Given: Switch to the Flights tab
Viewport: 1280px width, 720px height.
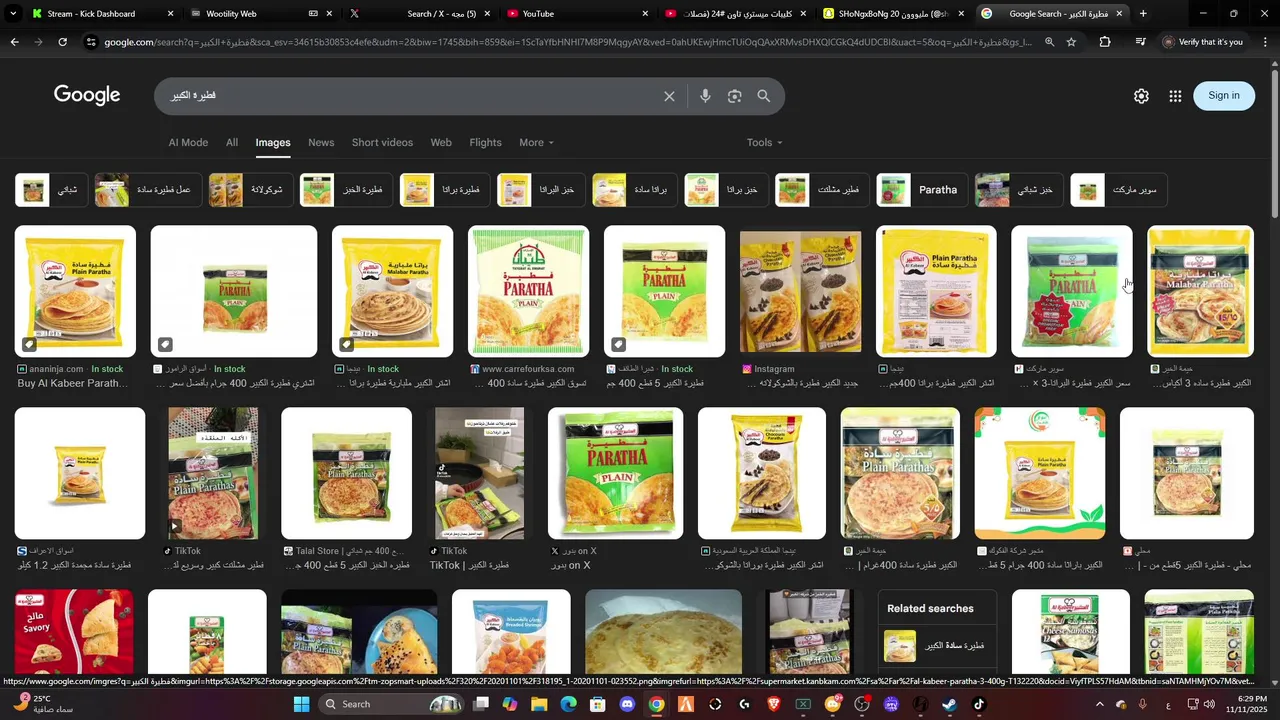Looking at the screenshot, I should click(485, 142).
